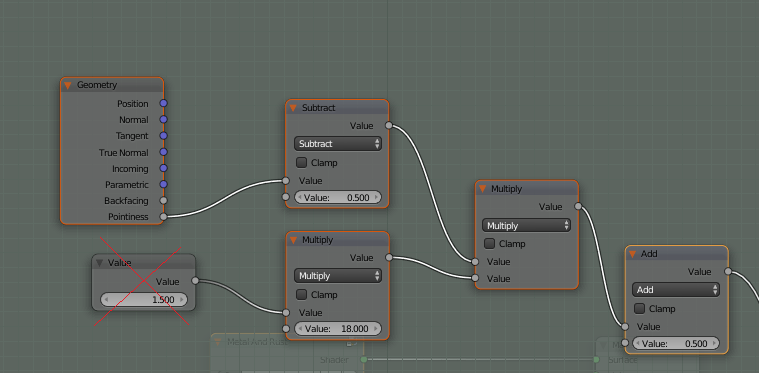Collapse the Subtract node via header triangle

point(293,108)
